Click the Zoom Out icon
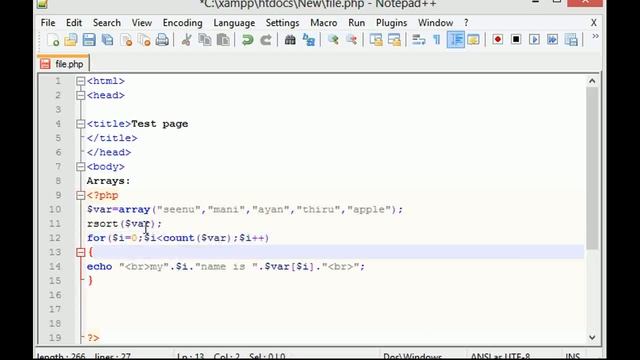 351,40
